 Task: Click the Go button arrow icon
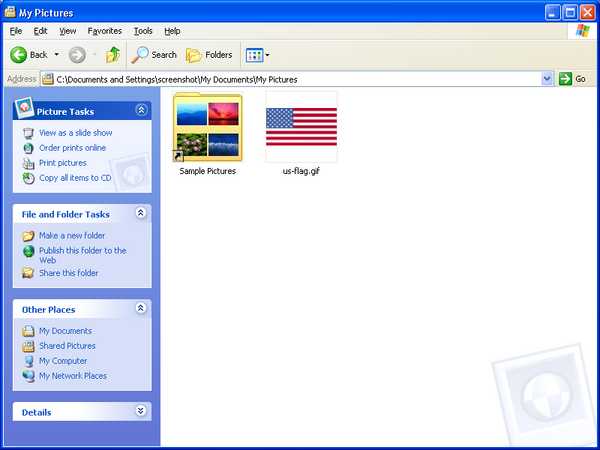[x=565, y=79]
